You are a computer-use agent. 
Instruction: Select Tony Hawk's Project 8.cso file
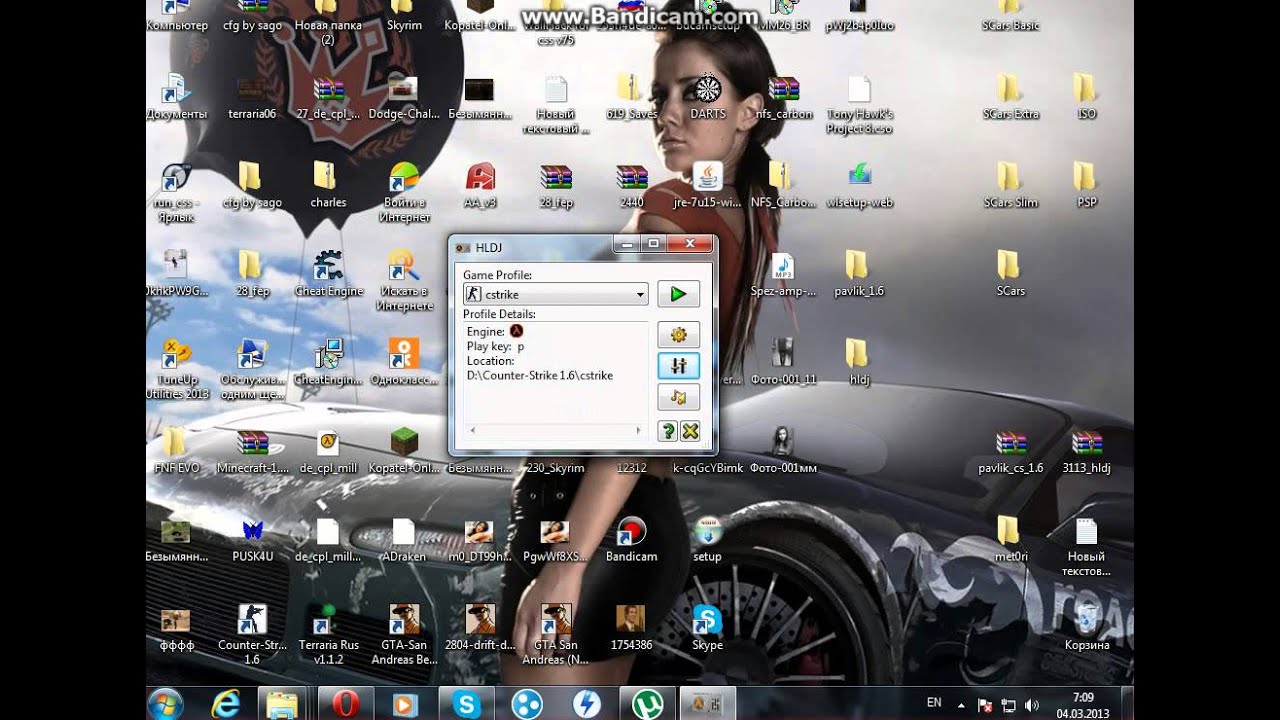coord(859,105)
